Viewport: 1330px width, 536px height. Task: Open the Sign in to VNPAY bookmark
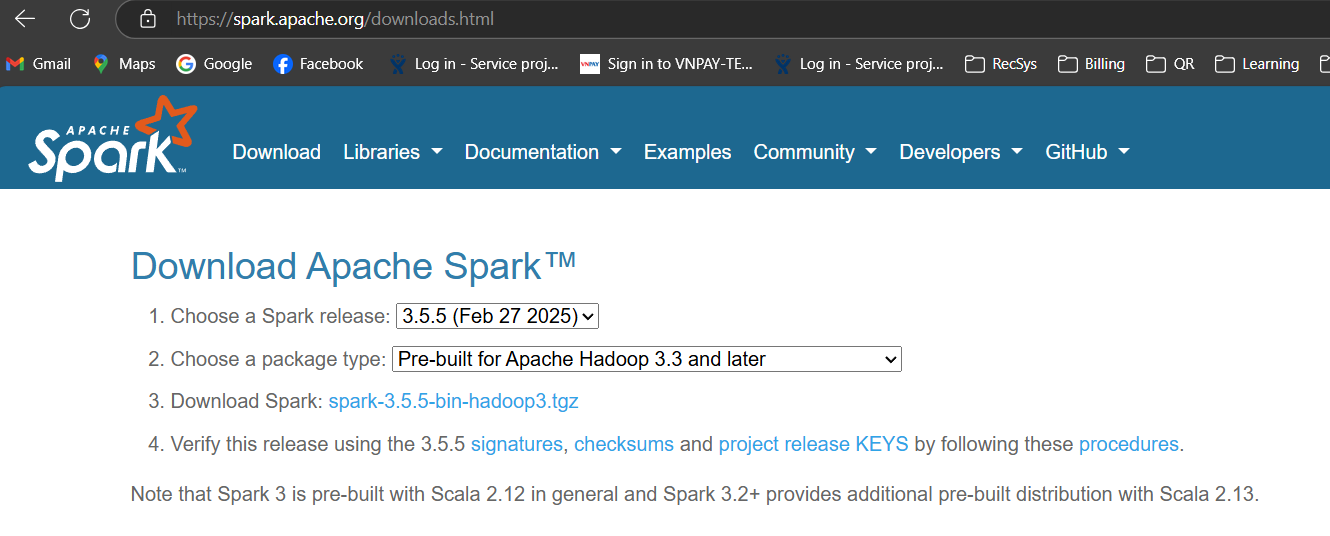[666, 64]
